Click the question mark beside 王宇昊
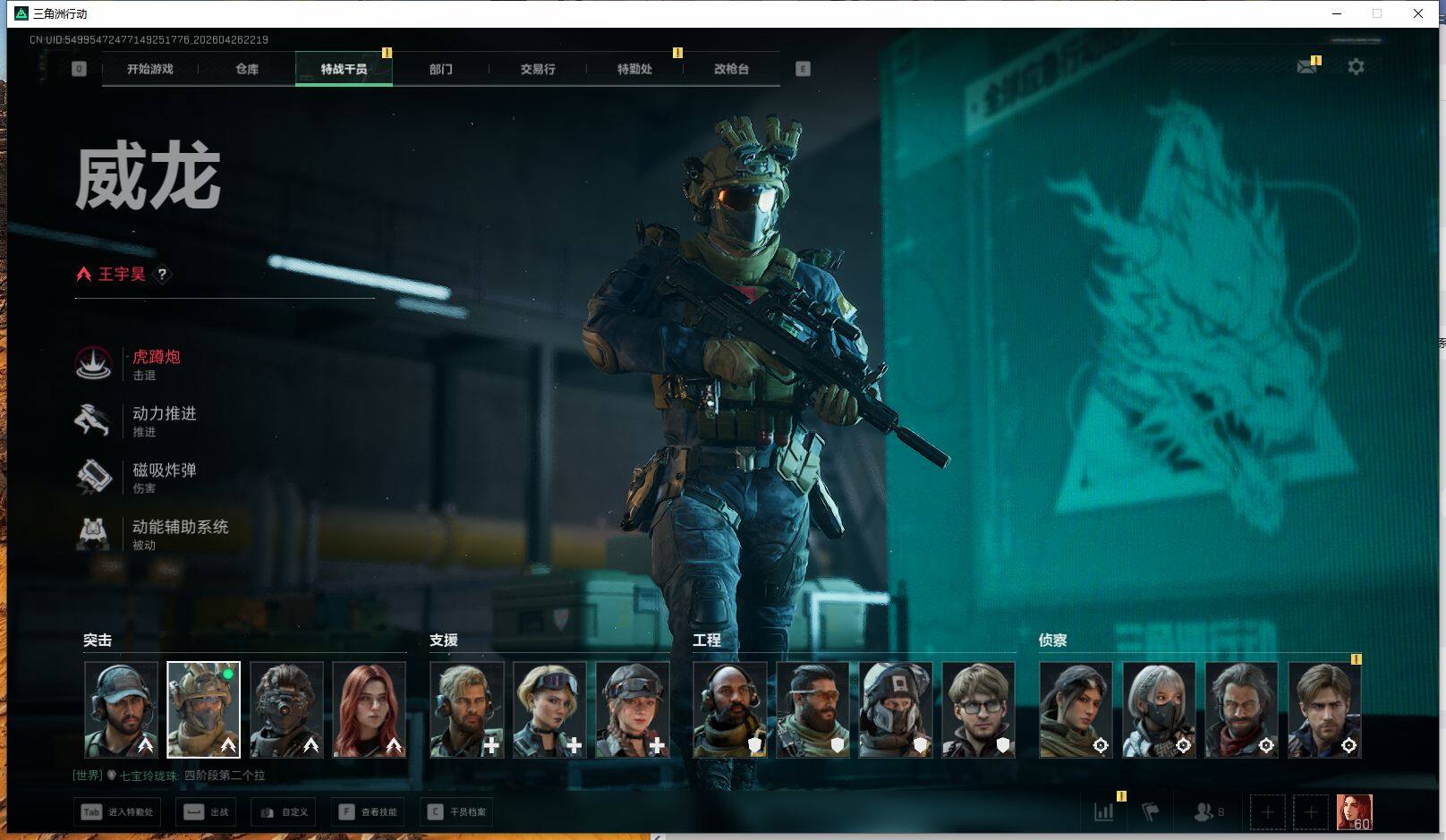The height and width of the screenshot is (840, 1446). tap(162, 275)
